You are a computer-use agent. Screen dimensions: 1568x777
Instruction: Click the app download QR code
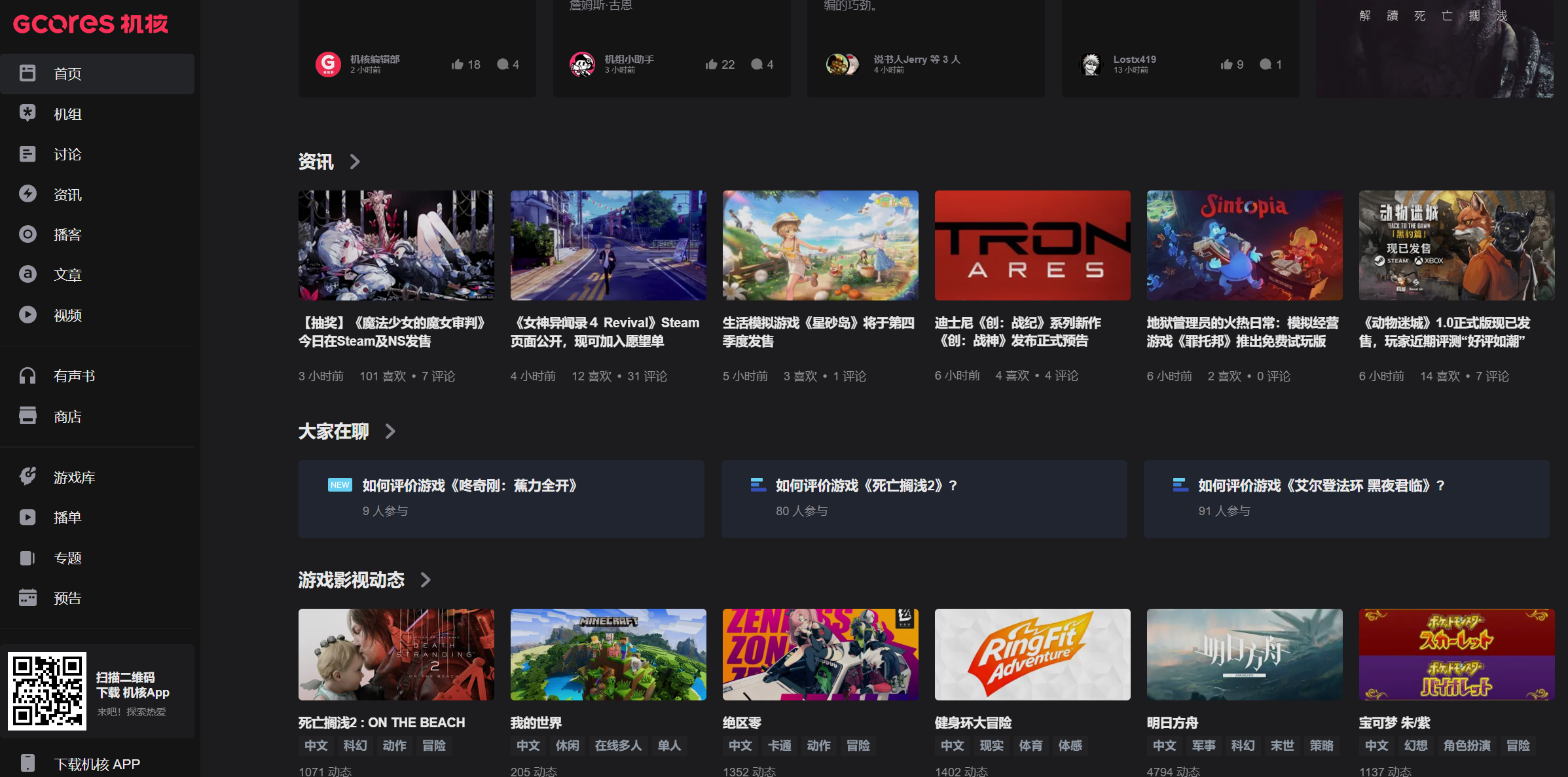pos(46,691)
